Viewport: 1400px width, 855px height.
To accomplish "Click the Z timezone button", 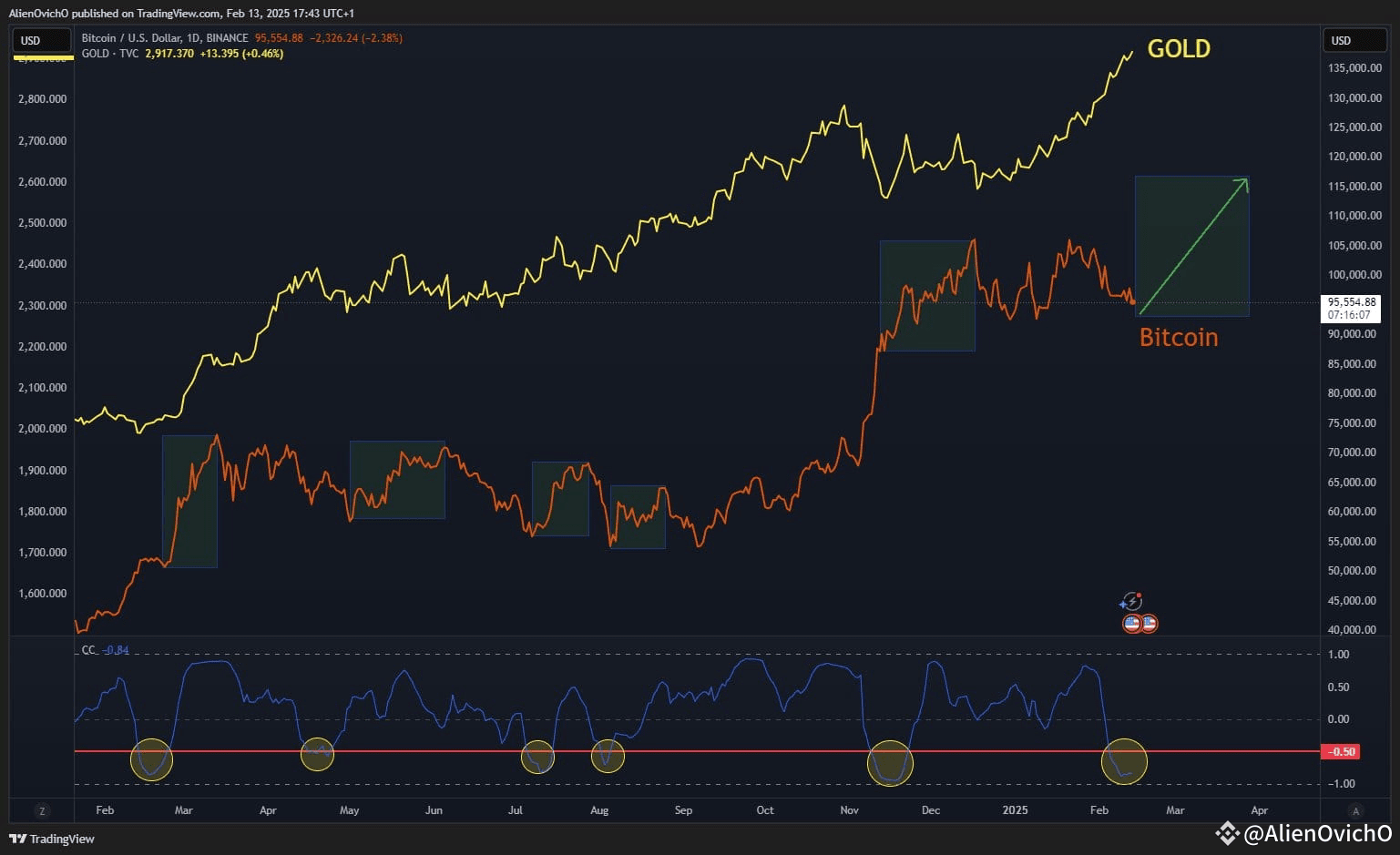I will tap(42, 810).
